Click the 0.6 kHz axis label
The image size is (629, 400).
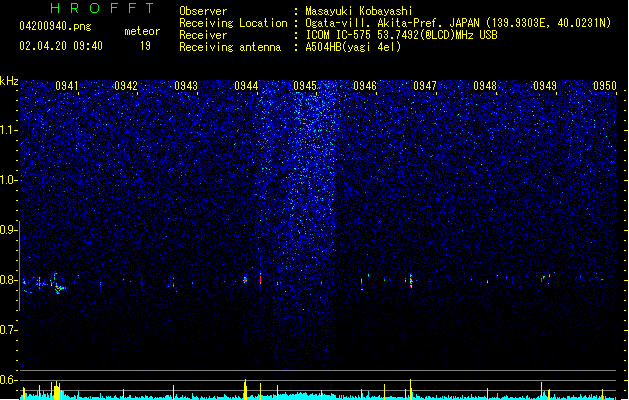[x=8, y=380]
